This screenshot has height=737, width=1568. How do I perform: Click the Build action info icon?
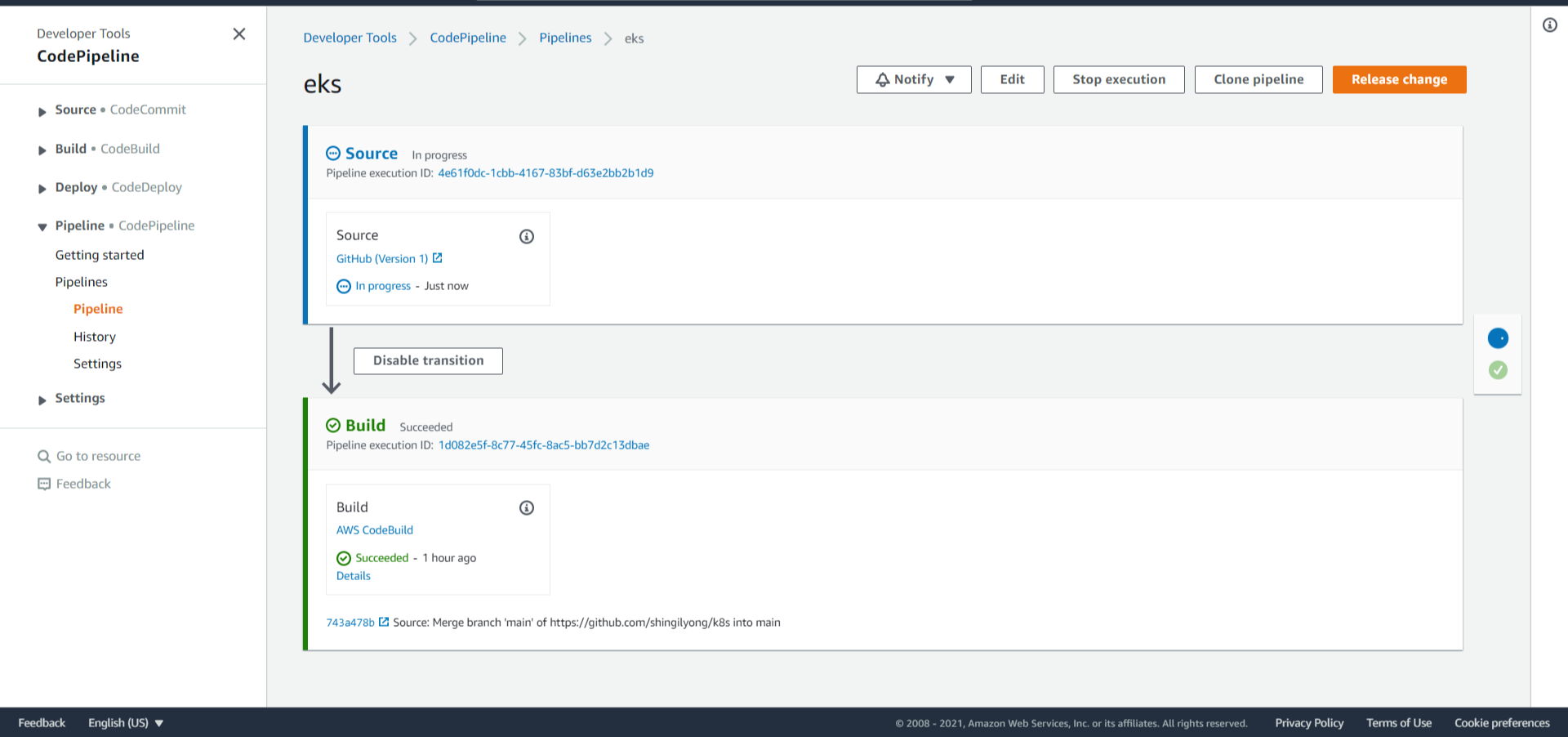point(527,508)
